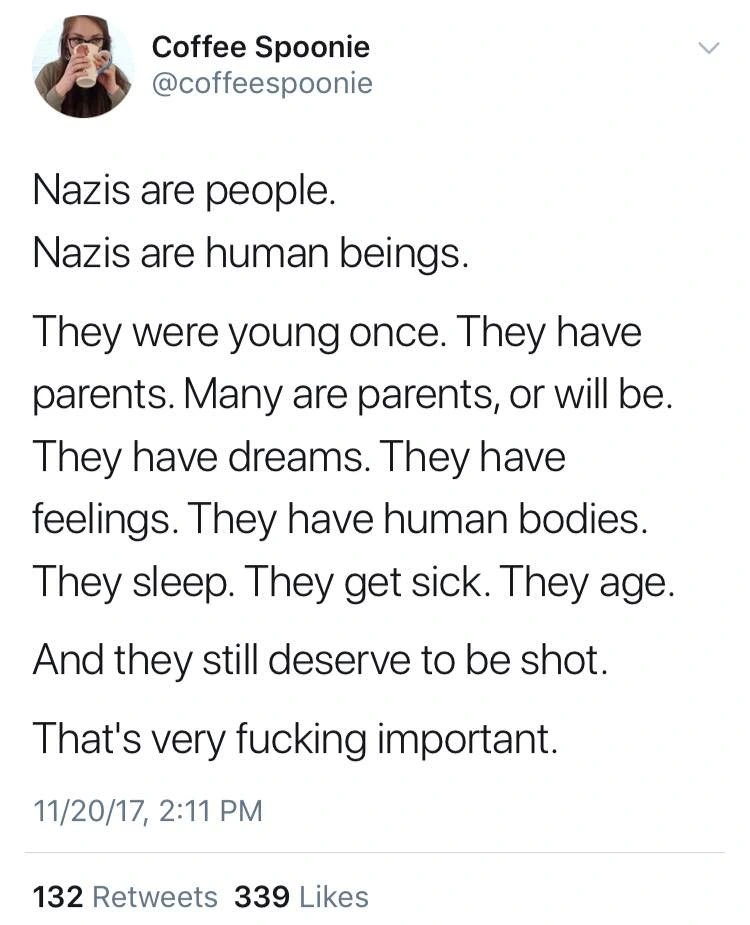The image size is (750, 925).
Task: Click the Coffee Spoonie profile avatar
Action: 82,68
